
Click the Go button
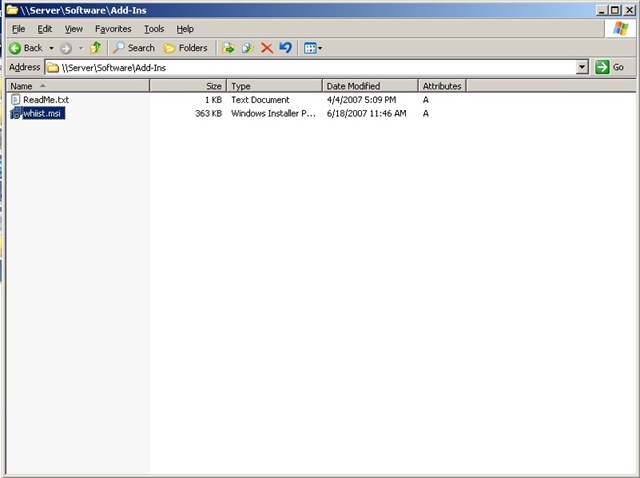[x=609, y=67]
